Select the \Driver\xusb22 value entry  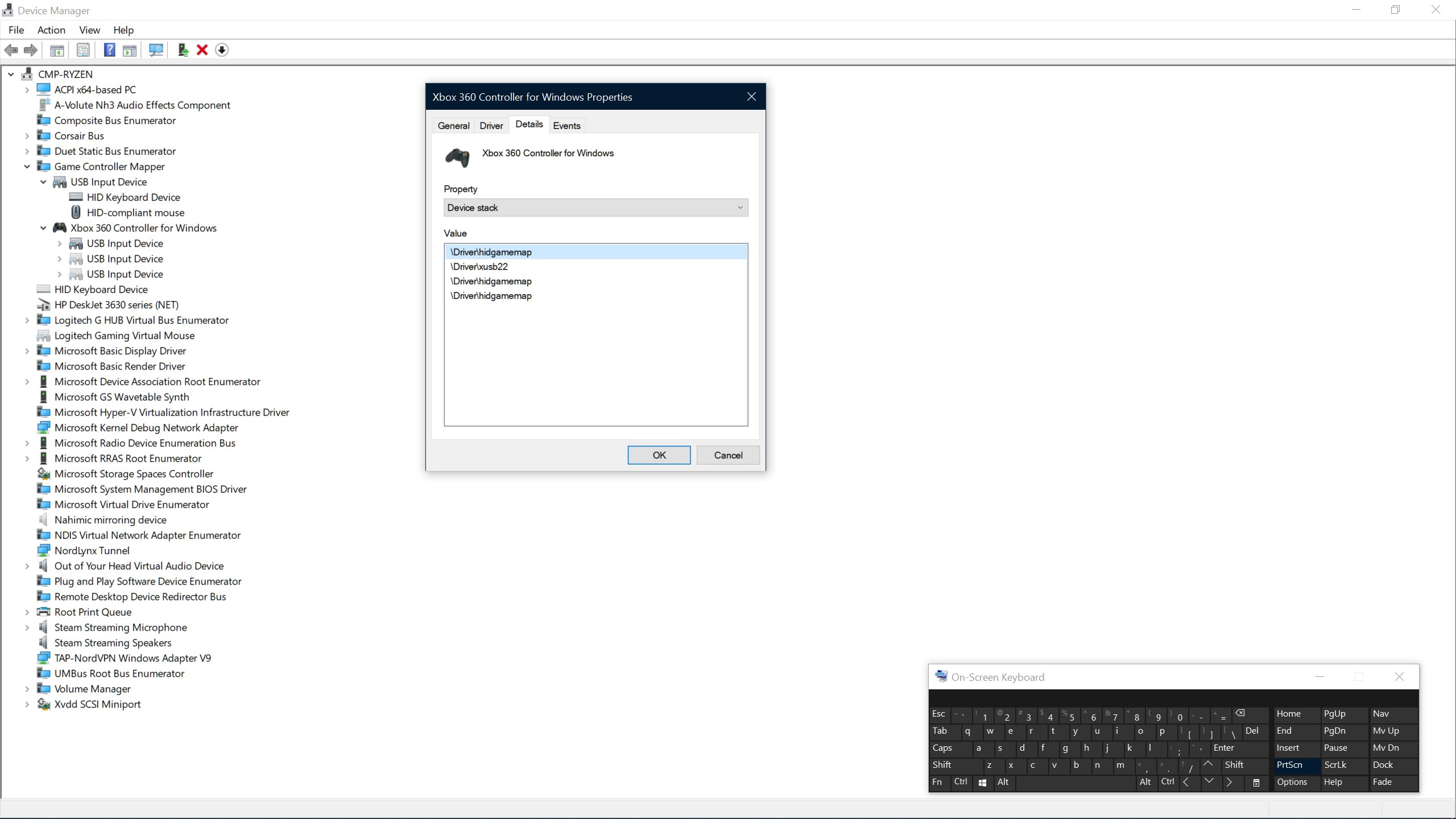tap(479, 267)
